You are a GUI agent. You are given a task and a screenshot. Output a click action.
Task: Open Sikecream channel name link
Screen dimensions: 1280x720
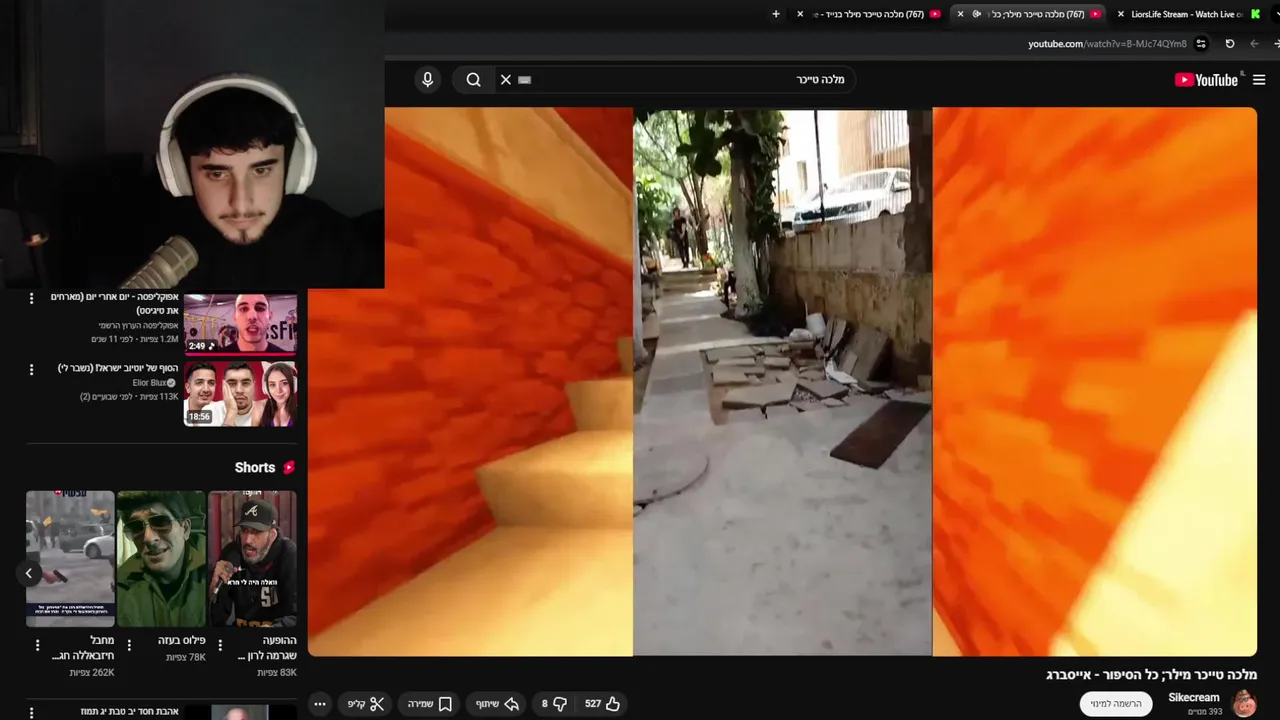click(1194, 697)
